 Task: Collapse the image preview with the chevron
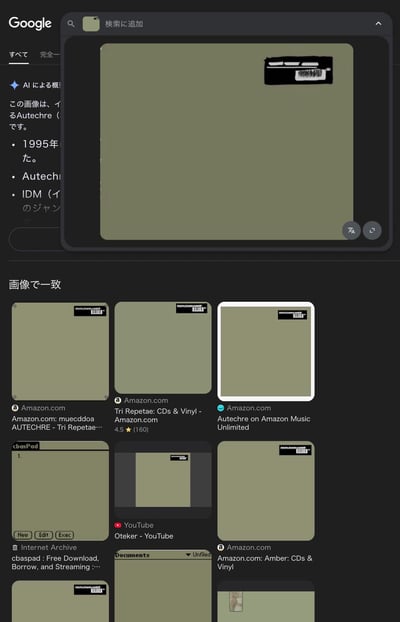[378, 24]
